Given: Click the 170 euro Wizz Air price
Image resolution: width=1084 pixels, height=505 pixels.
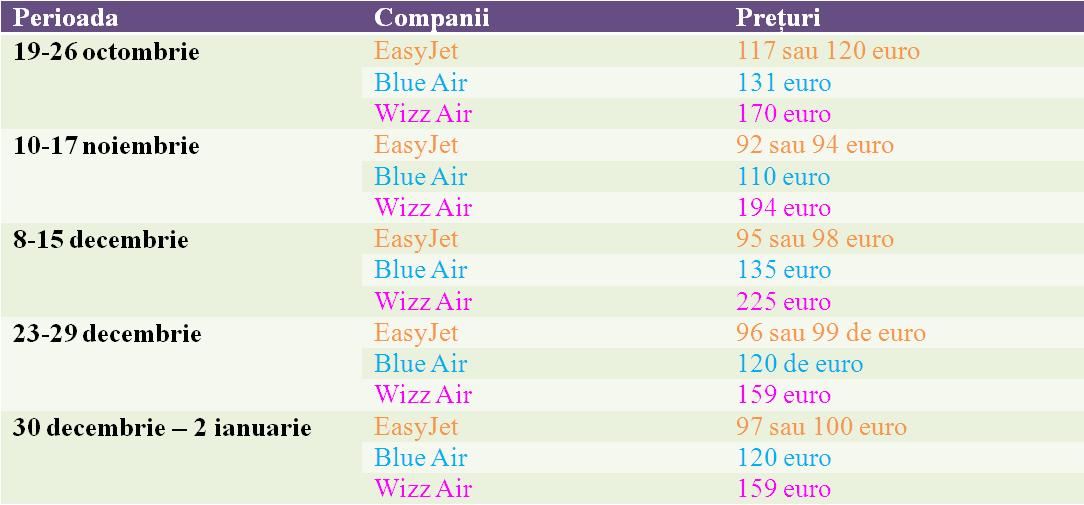Looking at the screenshot, I should (x=783, y=114).
